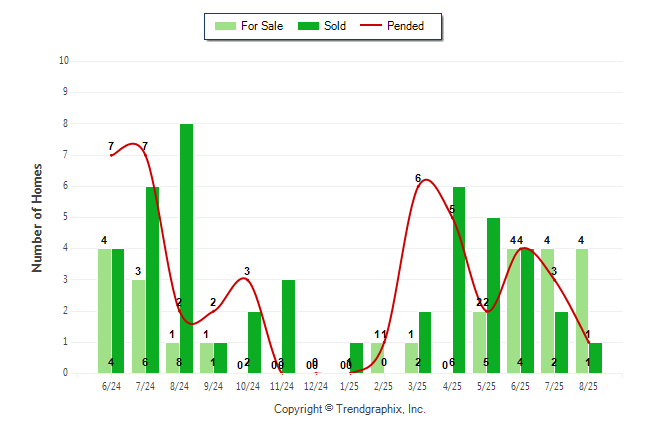Click the 7/25 For Sale light bar
The image size is (646, 434).
point(548,311)
